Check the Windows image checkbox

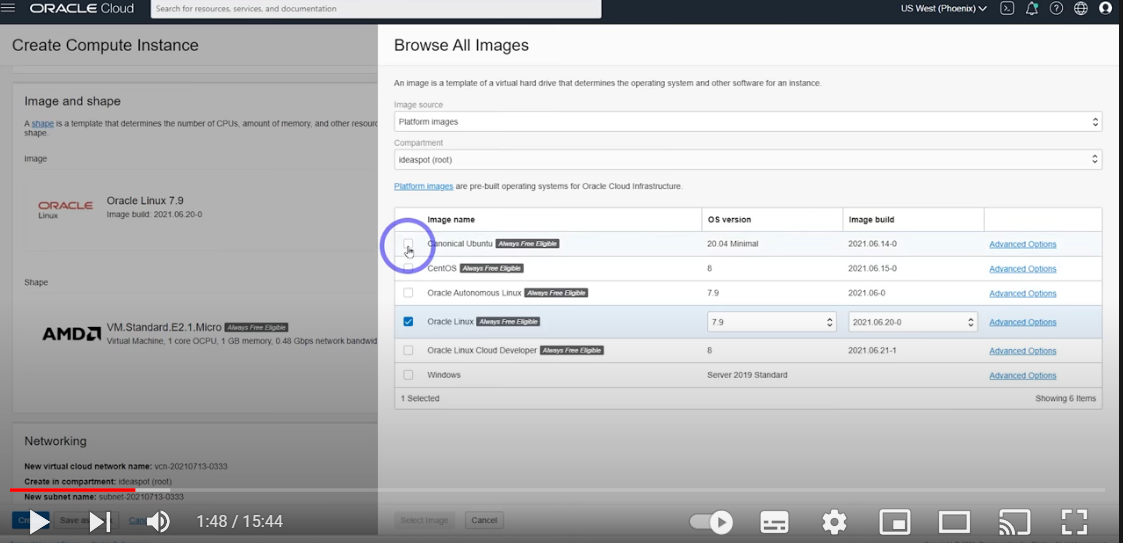coord(408,375)
